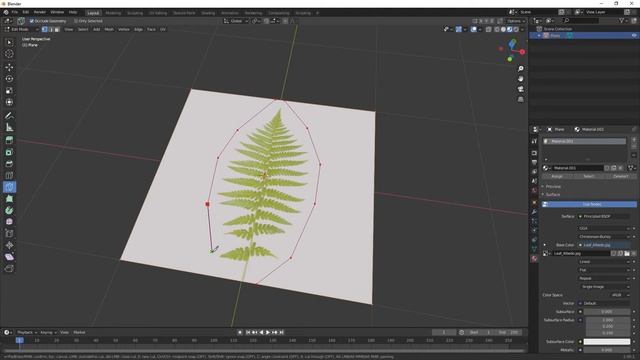640x360 pixels.
Task: Click the Subsurface Color white swatch
Action: tap(607, 342)
